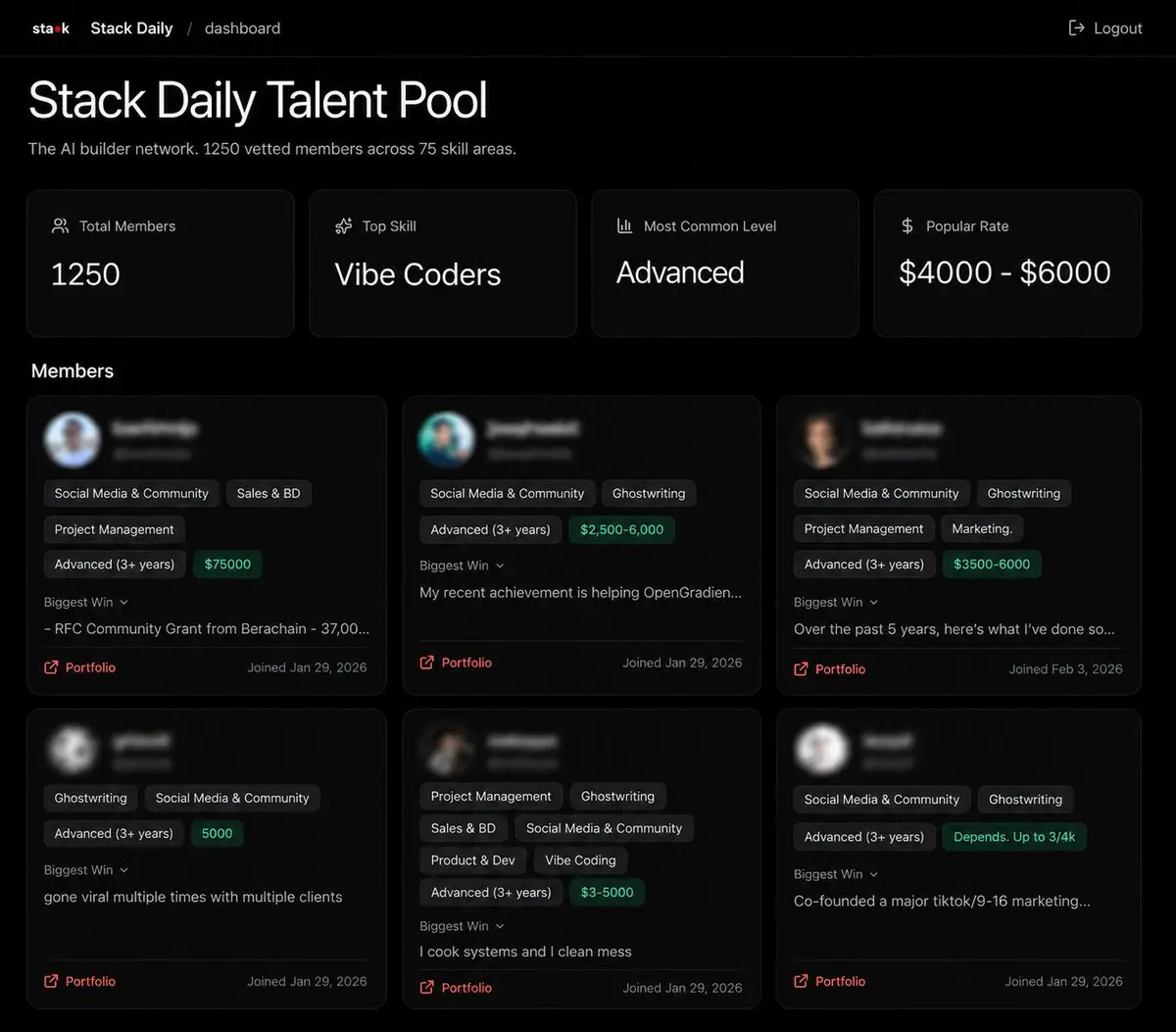Open the Stack Daily breadcrumb link

coord(131,28)
